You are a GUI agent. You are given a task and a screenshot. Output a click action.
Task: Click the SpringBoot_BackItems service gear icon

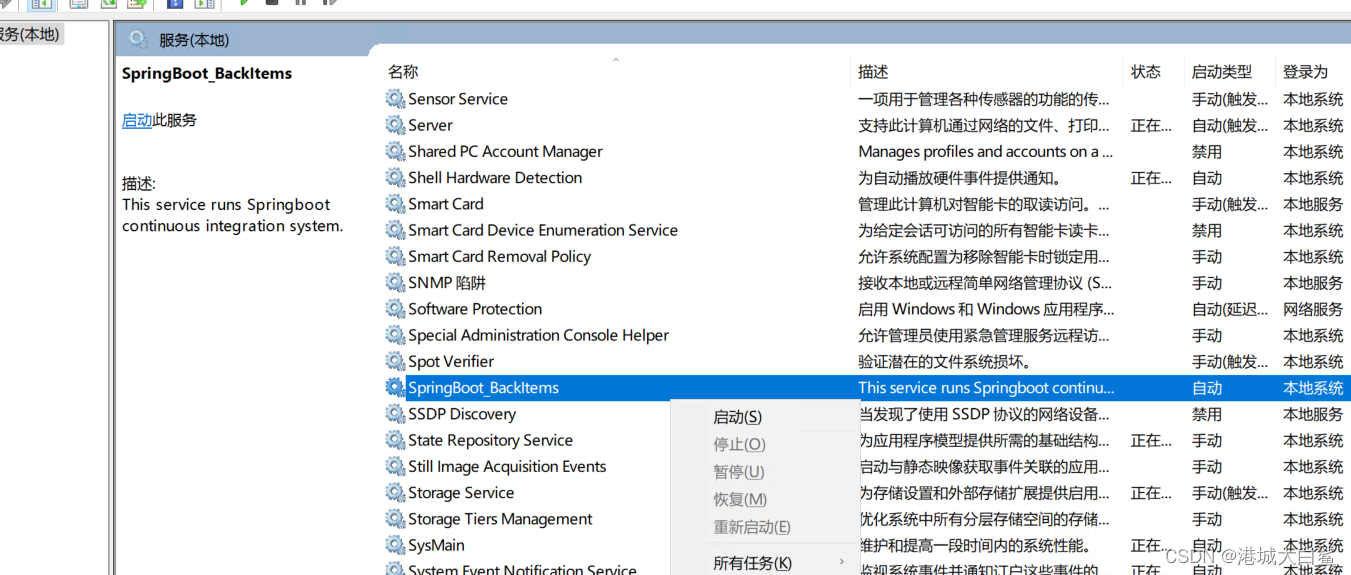point(396,388)
